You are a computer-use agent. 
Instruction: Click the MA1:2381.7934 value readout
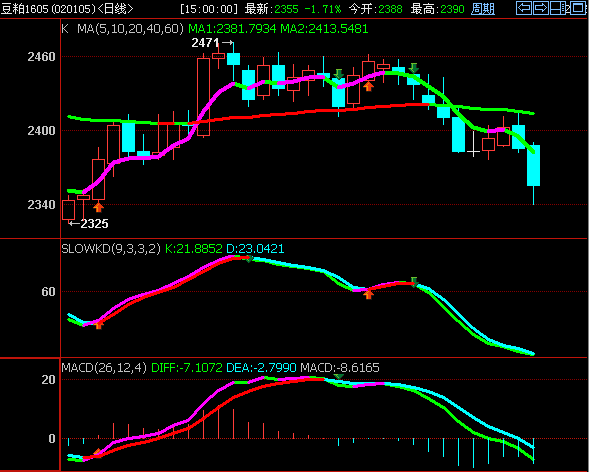point(232,29)
